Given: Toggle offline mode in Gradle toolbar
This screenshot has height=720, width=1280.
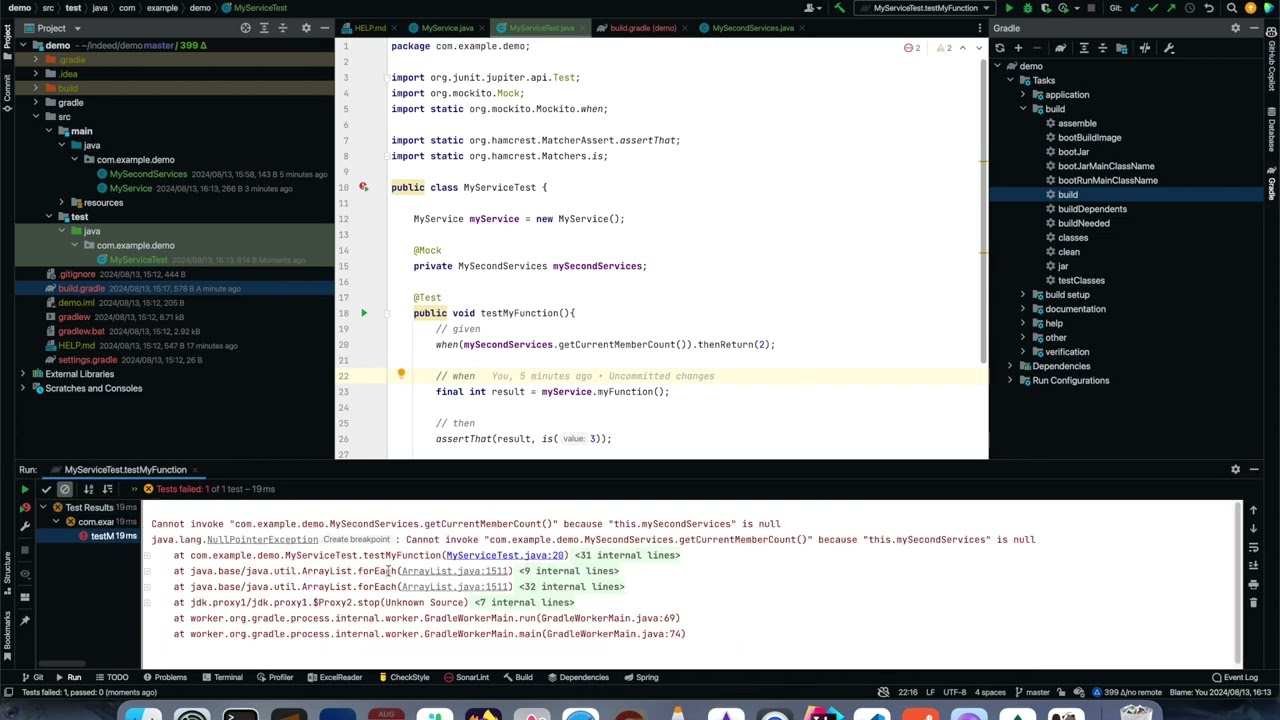Looking at the screenshot, I should [1145, 48].
